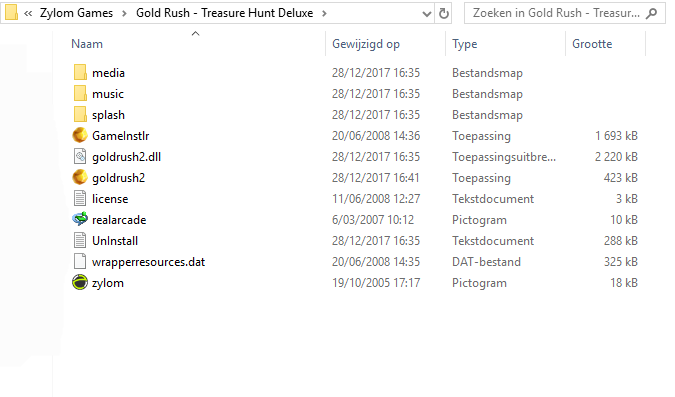Select the wrapperresources.dat file name
This screenshot has height=397, width=675.
tap(149, 262)
